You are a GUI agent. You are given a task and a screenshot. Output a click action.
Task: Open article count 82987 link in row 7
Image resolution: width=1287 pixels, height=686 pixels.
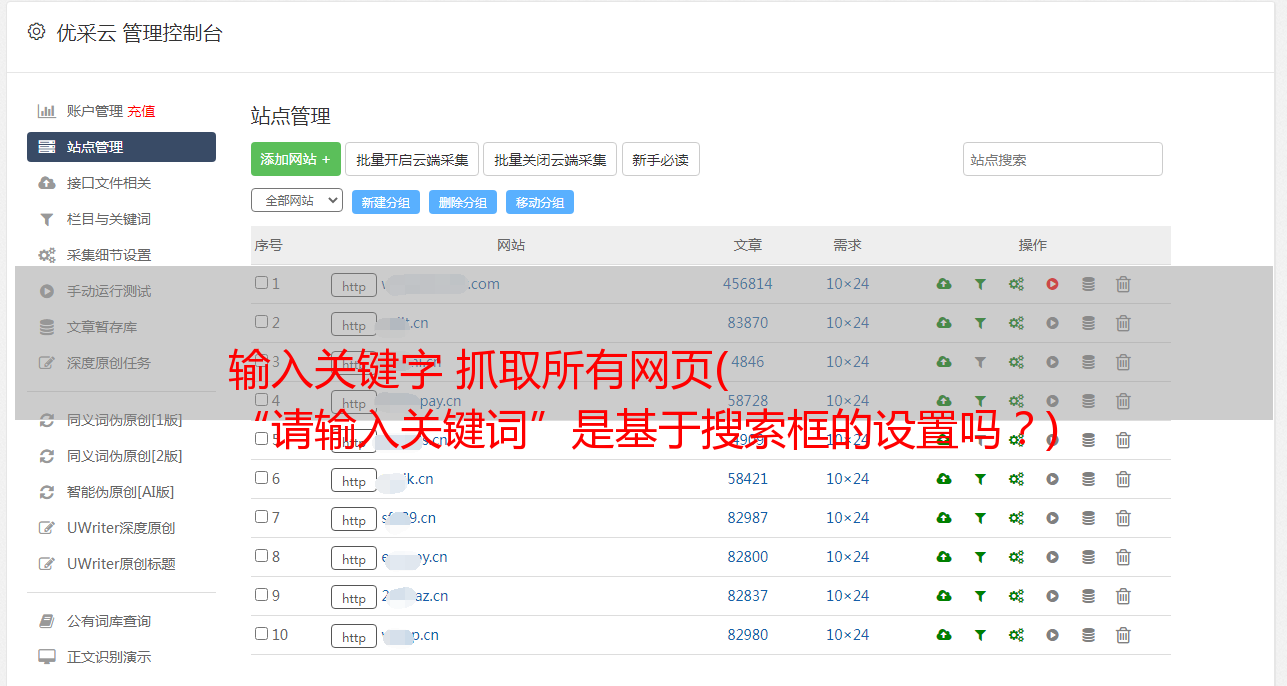(x=747, y=518)
